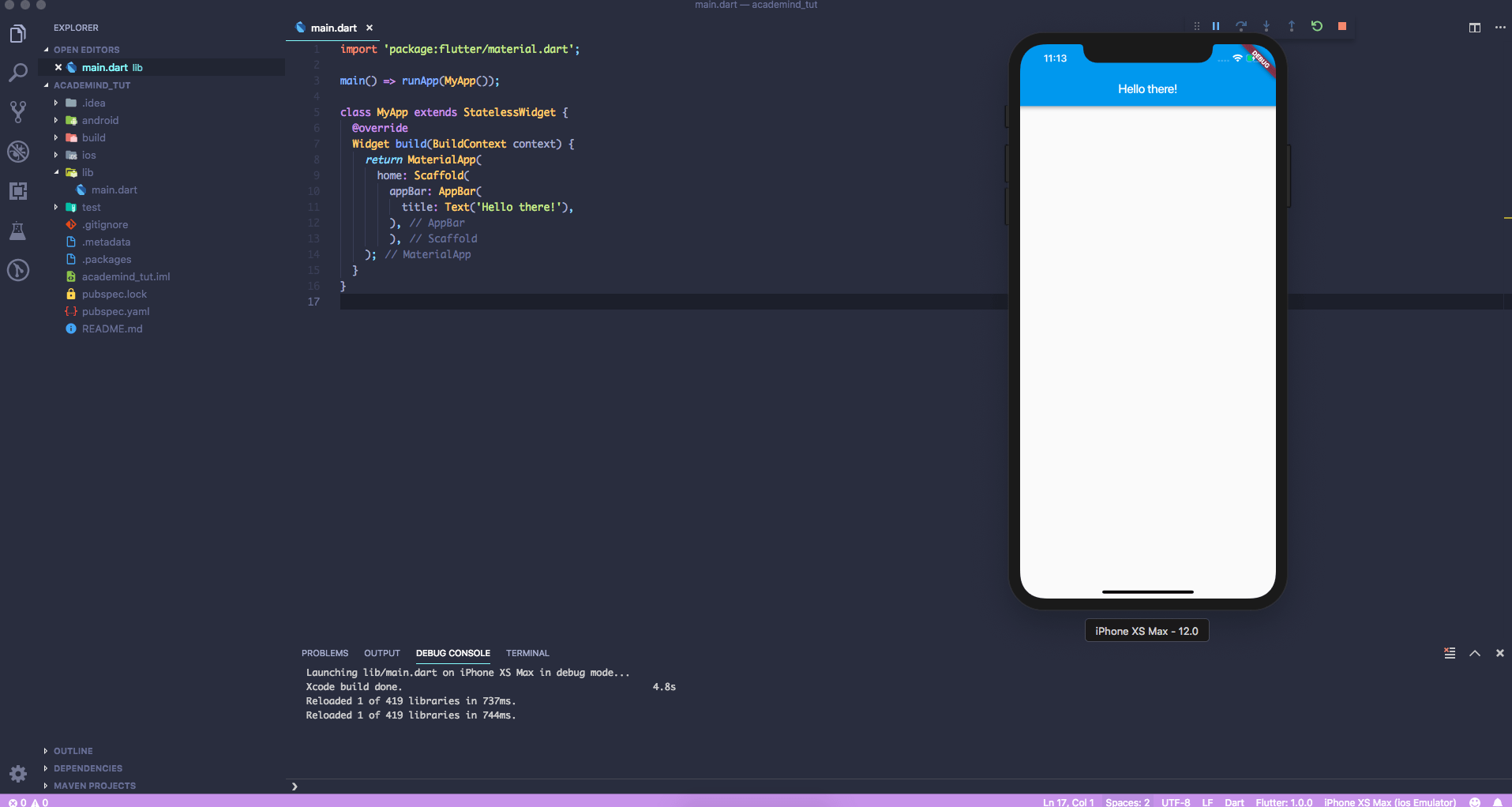Image resolution: width=1512 pixels, height=807 pixels.
Task: Click Ln 17, Col 1 in status bar
Action: pos(1068,801)
